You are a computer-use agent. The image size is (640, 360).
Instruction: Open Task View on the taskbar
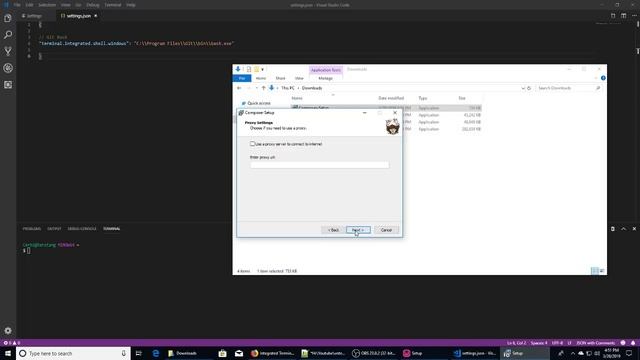[x=138, y=353]
